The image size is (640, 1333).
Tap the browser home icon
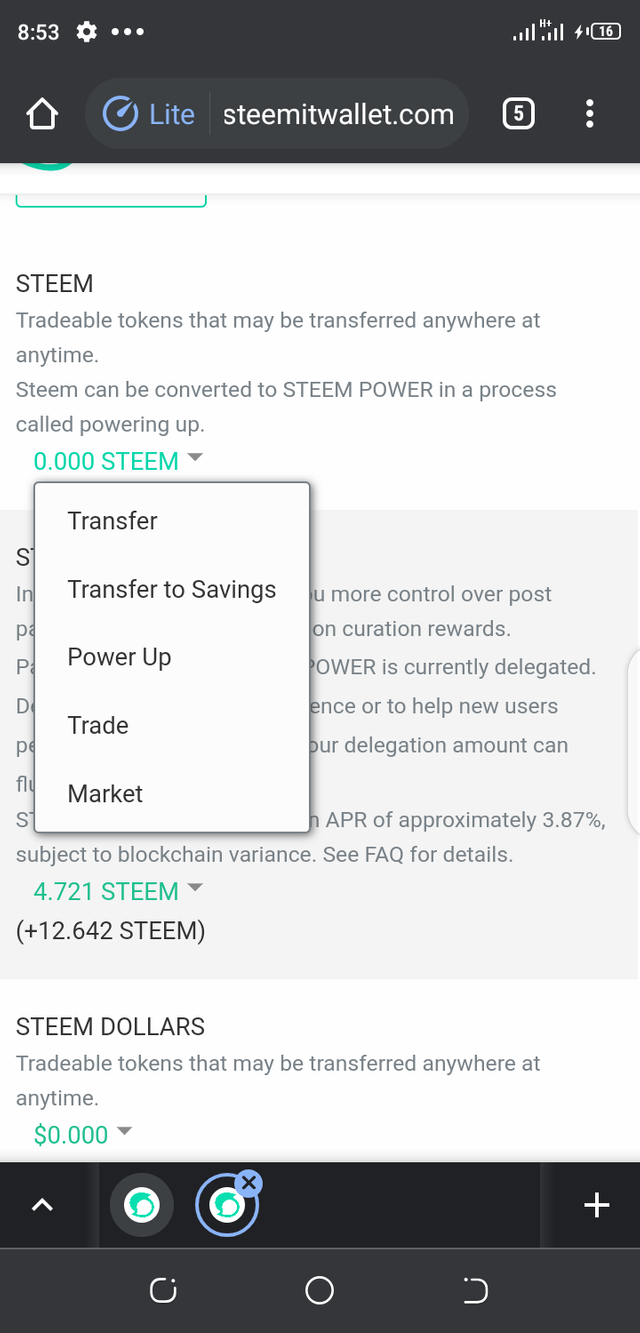coord(42,115)
